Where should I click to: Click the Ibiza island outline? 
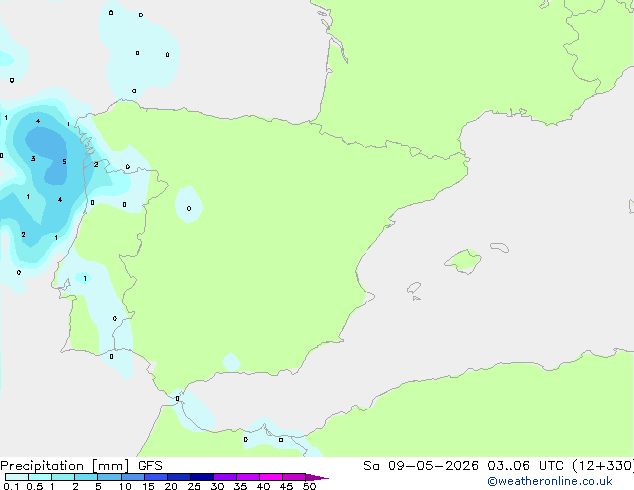[414, 288]
